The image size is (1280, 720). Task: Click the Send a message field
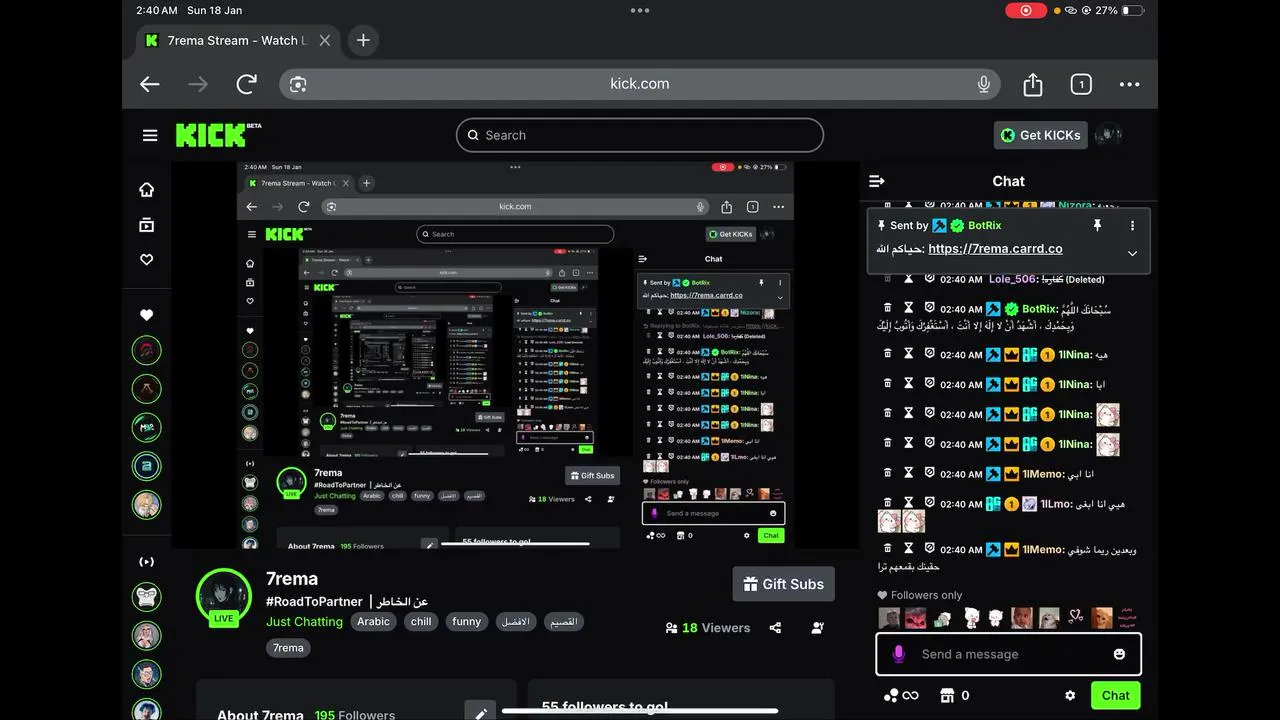[1008, 654]
